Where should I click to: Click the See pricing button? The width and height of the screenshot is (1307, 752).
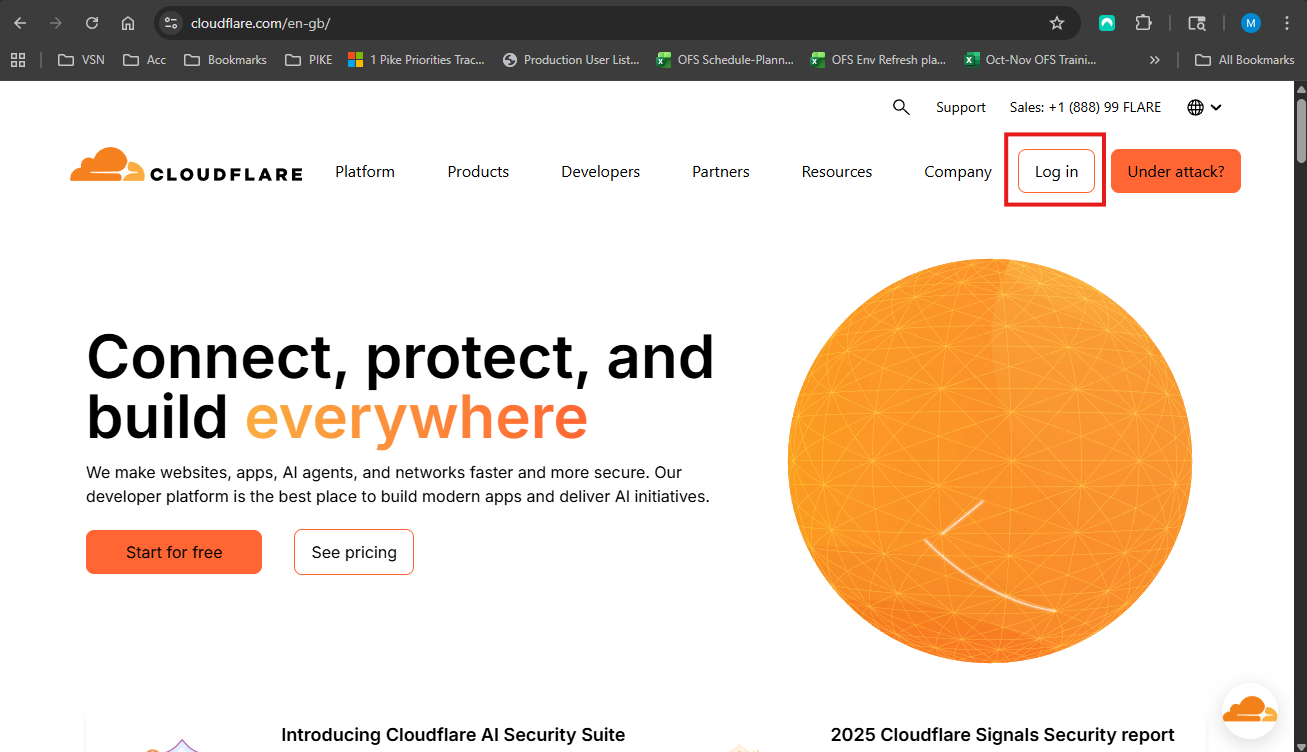354,552
